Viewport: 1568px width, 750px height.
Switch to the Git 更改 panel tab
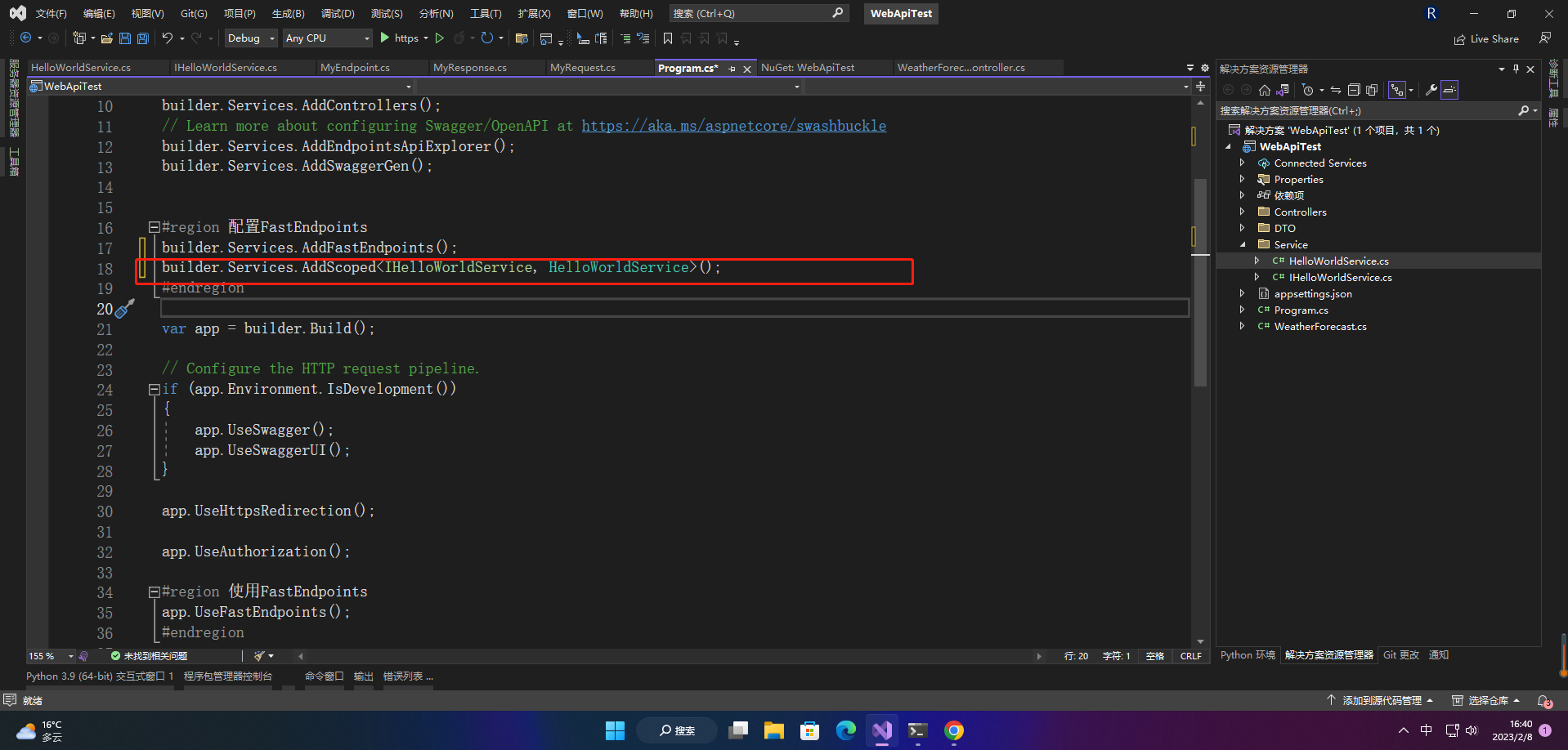pos(1401,655)
